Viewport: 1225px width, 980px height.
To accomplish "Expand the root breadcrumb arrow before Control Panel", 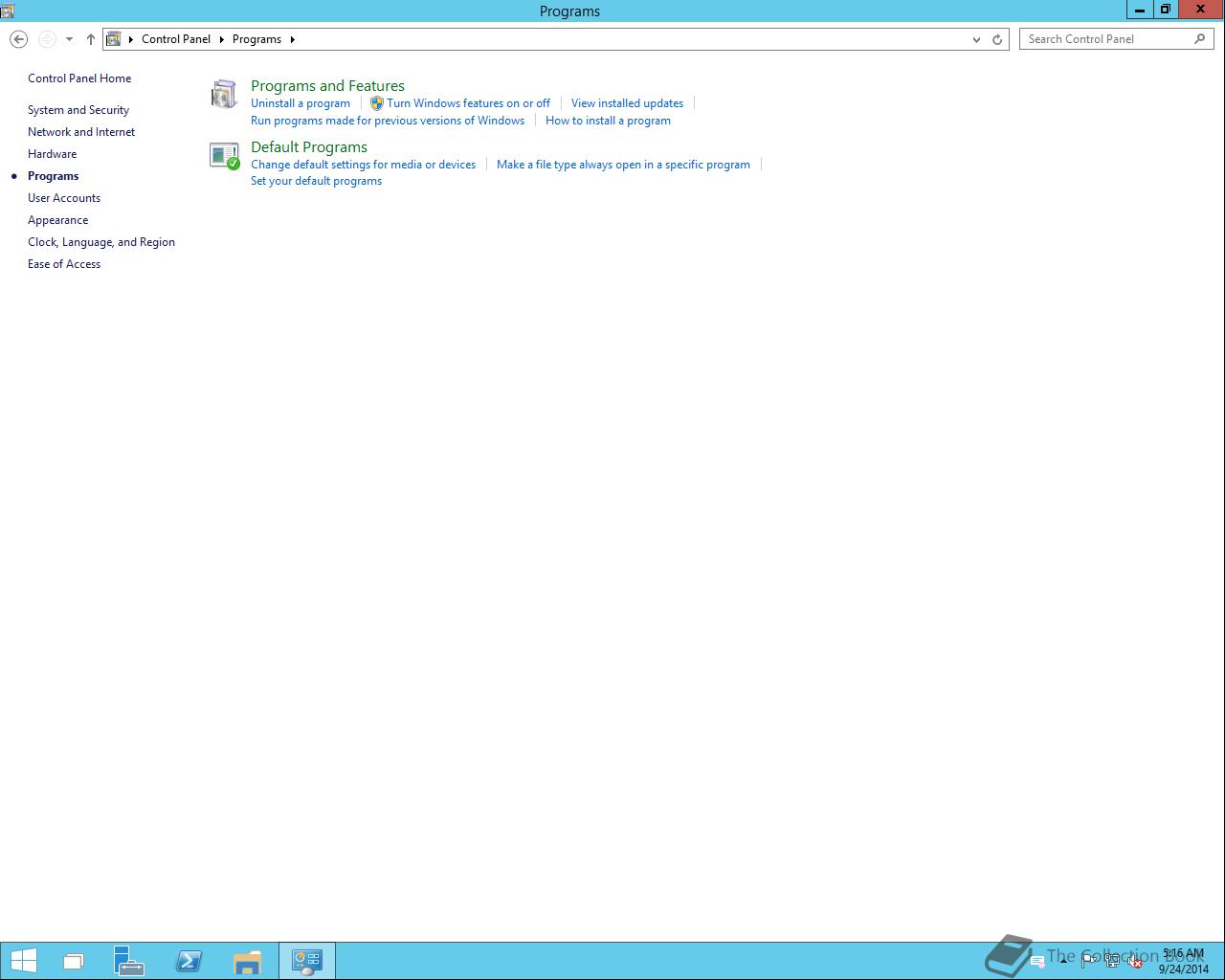I will (x=131, y=39).
